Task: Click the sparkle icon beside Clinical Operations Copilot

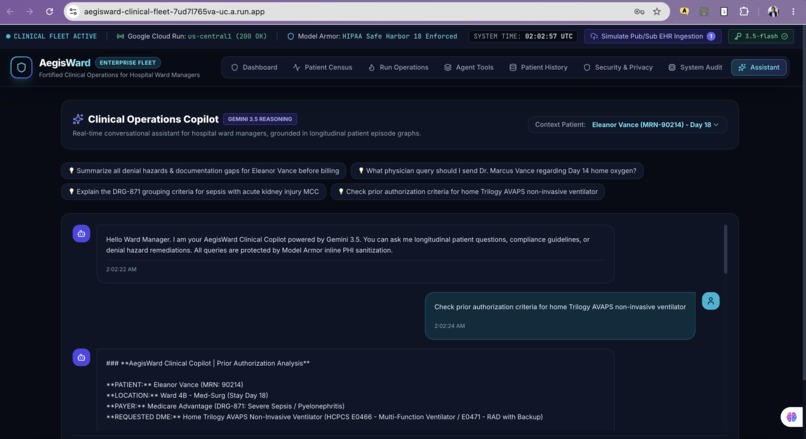Action: [x=78, y=119]
